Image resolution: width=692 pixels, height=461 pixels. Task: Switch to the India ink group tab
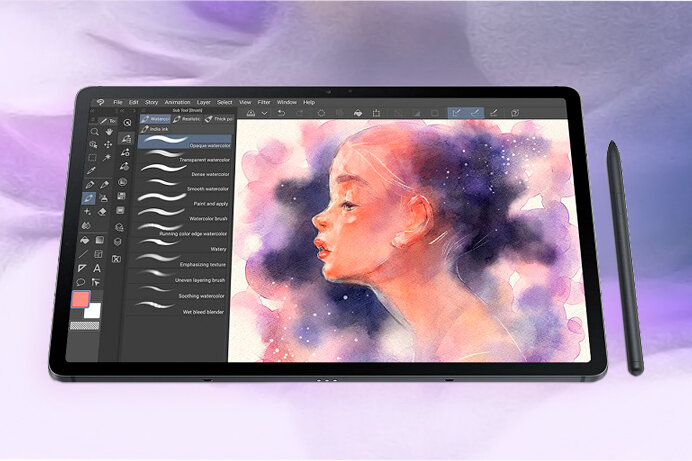[154, 129]
